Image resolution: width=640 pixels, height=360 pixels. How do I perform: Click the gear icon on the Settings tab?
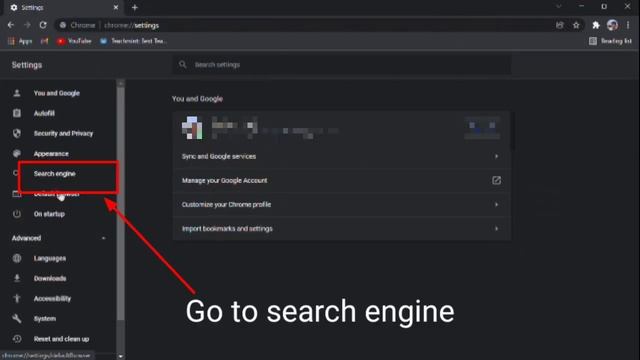14,7
